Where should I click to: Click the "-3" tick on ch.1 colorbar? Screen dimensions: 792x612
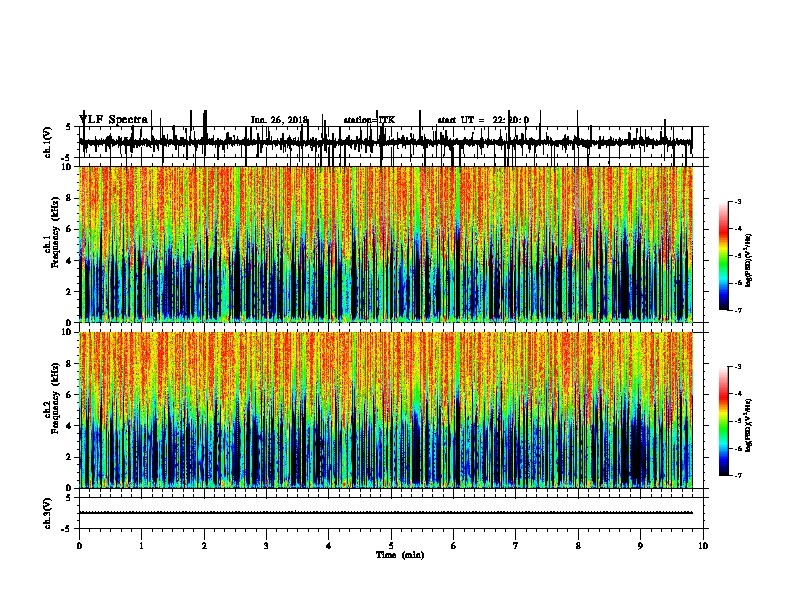click(x=737, y=201)
